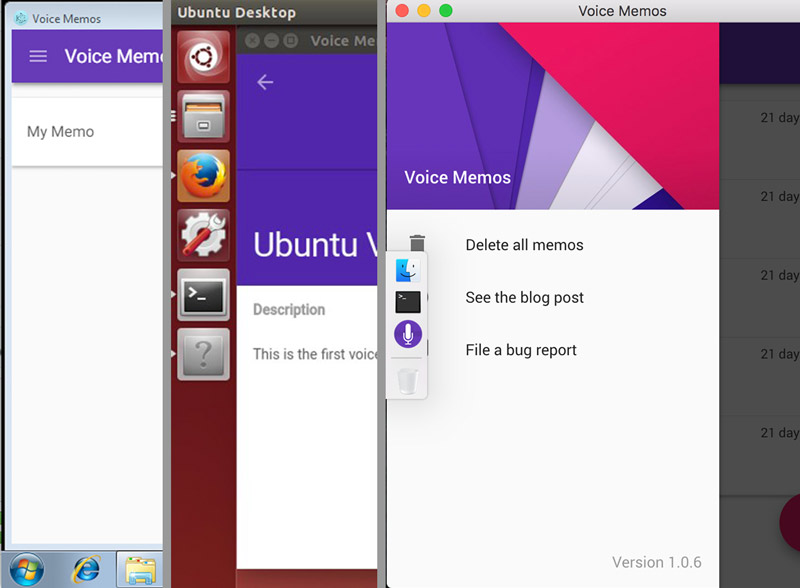
Task: Open the hamburger menu in the Windows Voice Memos
Action: (38, 56)
